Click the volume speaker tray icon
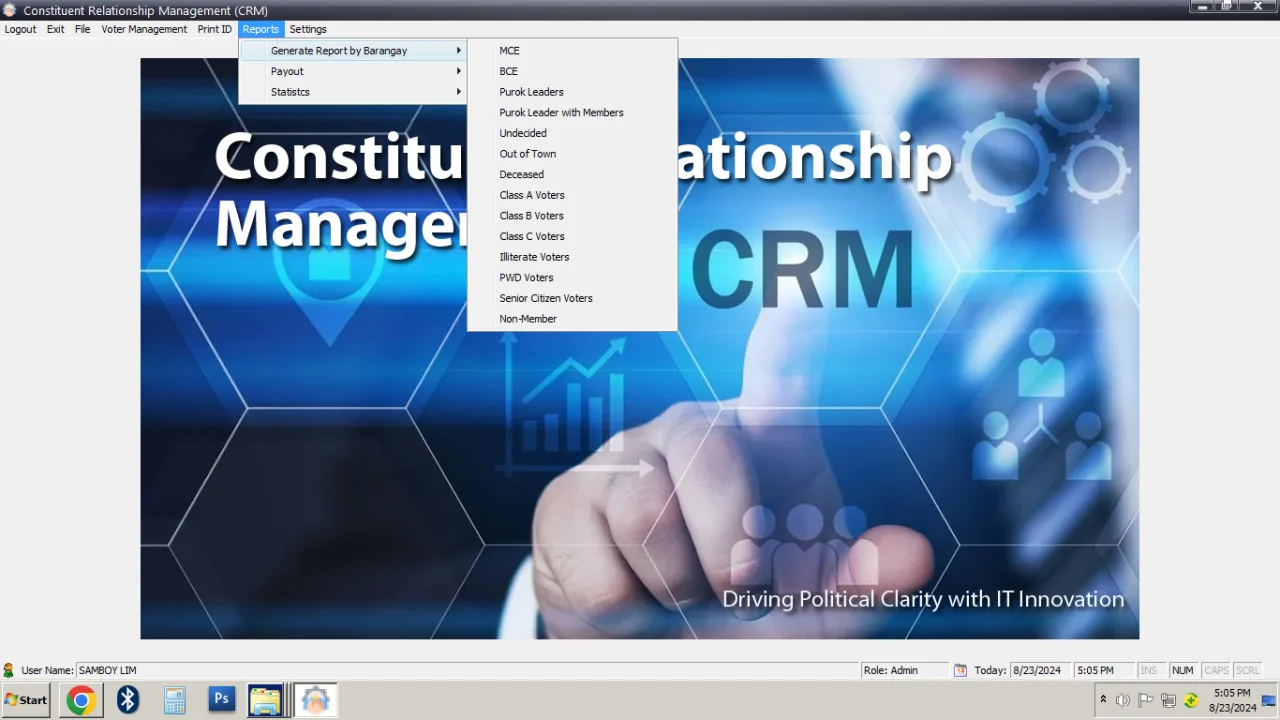This screenshot has height=720, width=1280. click(1123, 700)
